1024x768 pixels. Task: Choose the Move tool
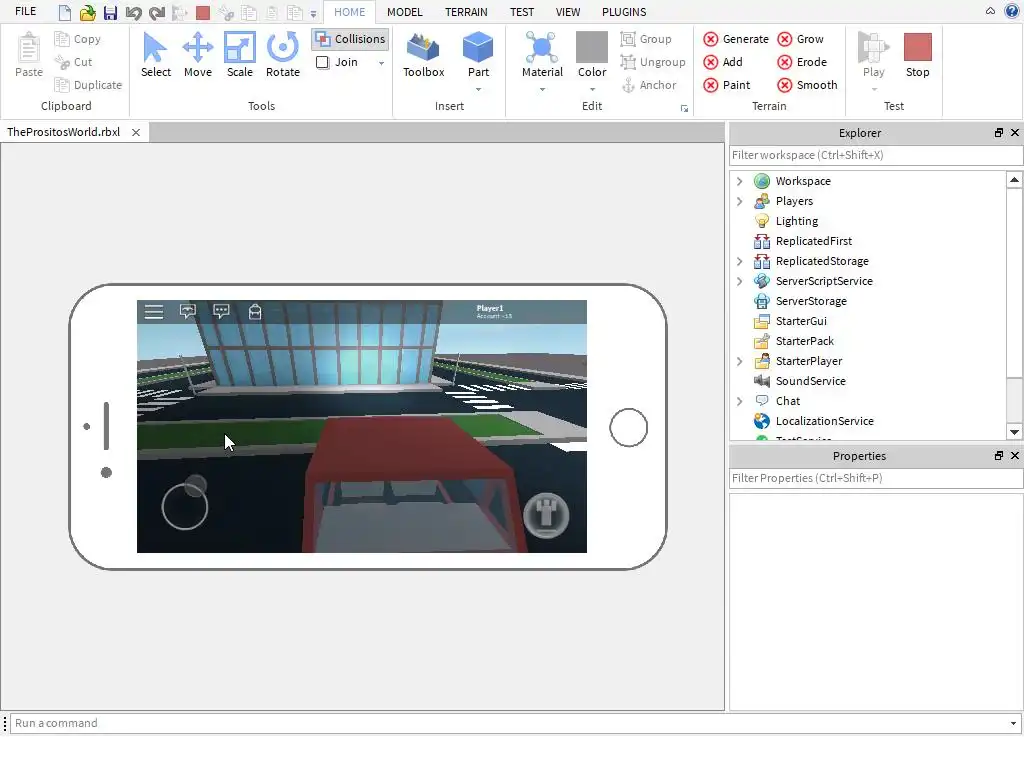(x=197, y=56)
